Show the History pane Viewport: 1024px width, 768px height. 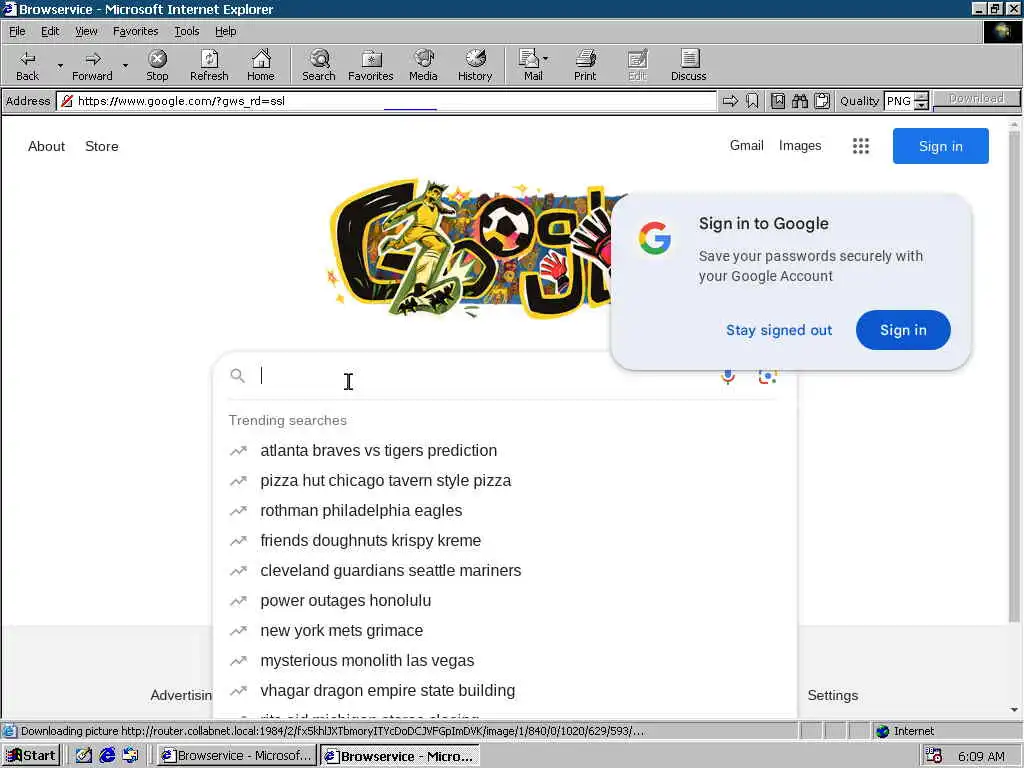(475, 65)
